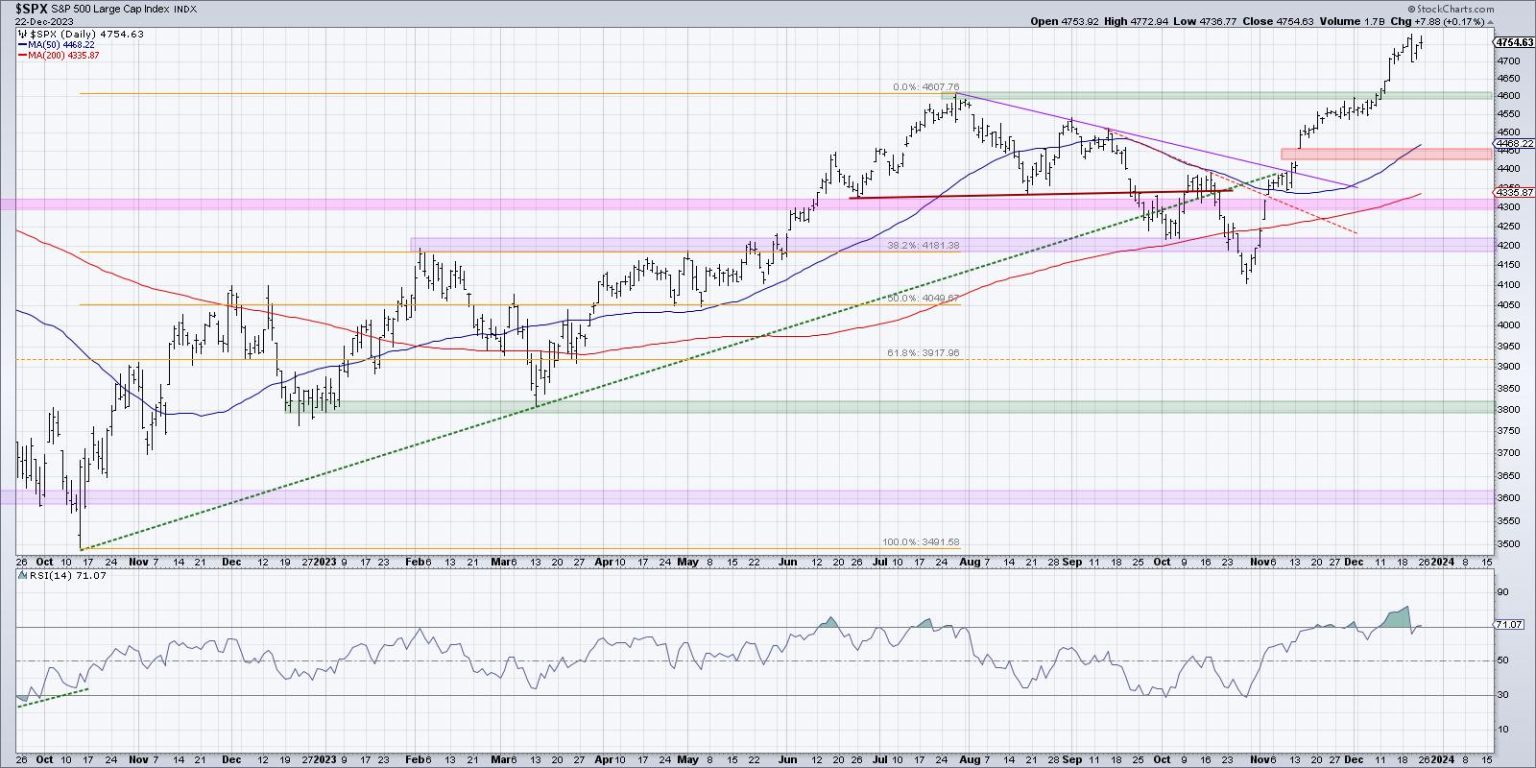Image resolution: width=1536 pixels, height=768 pixels.
Task: Click the up-arrow triangle after the Chg percentage
Action: 1488,21
